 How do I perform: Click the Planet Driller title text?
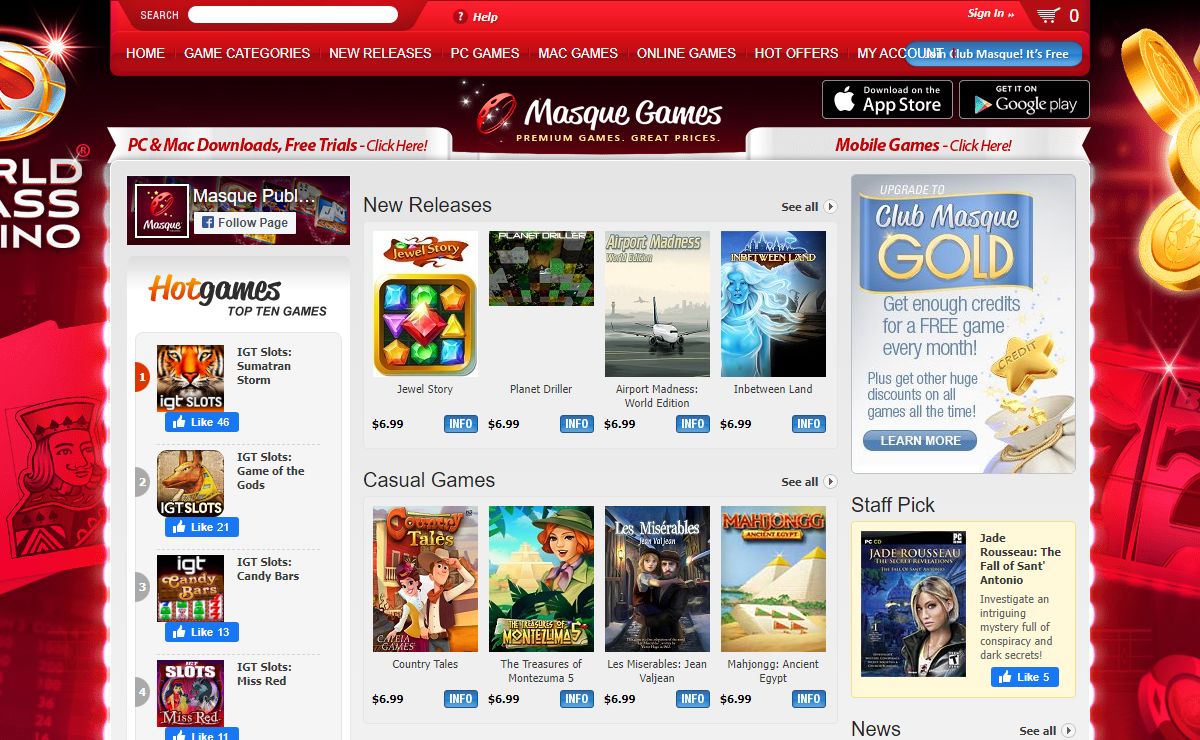pyautogui.click(x=541, y=389)
